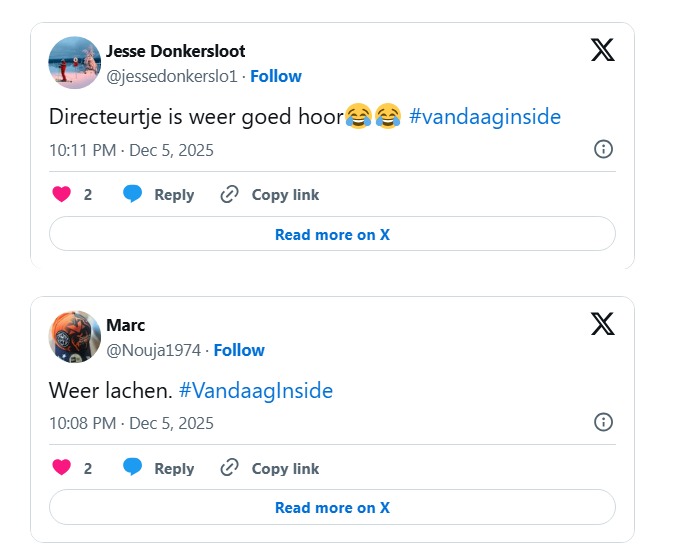Like Marc's tweet with heart icon

tap(62, 468)
